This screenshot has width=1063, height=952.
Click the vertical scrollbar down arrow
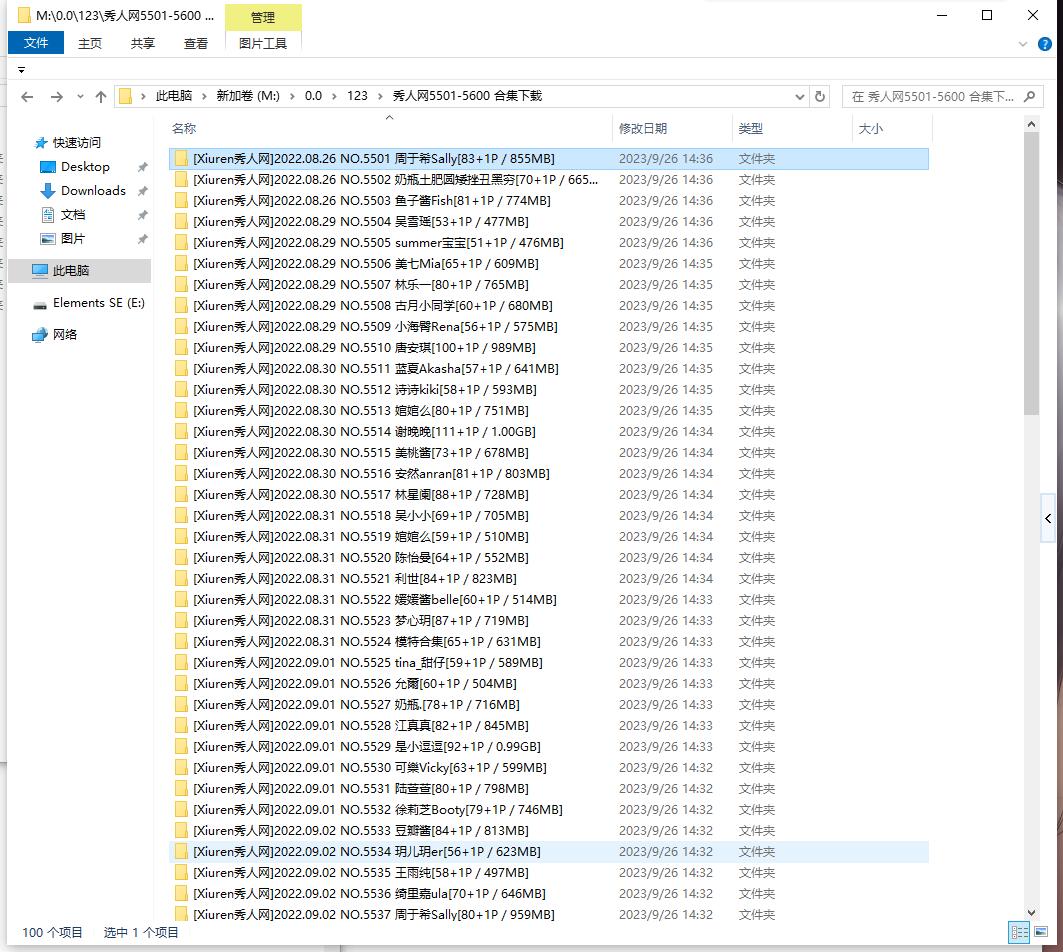tap(1031, 913)
